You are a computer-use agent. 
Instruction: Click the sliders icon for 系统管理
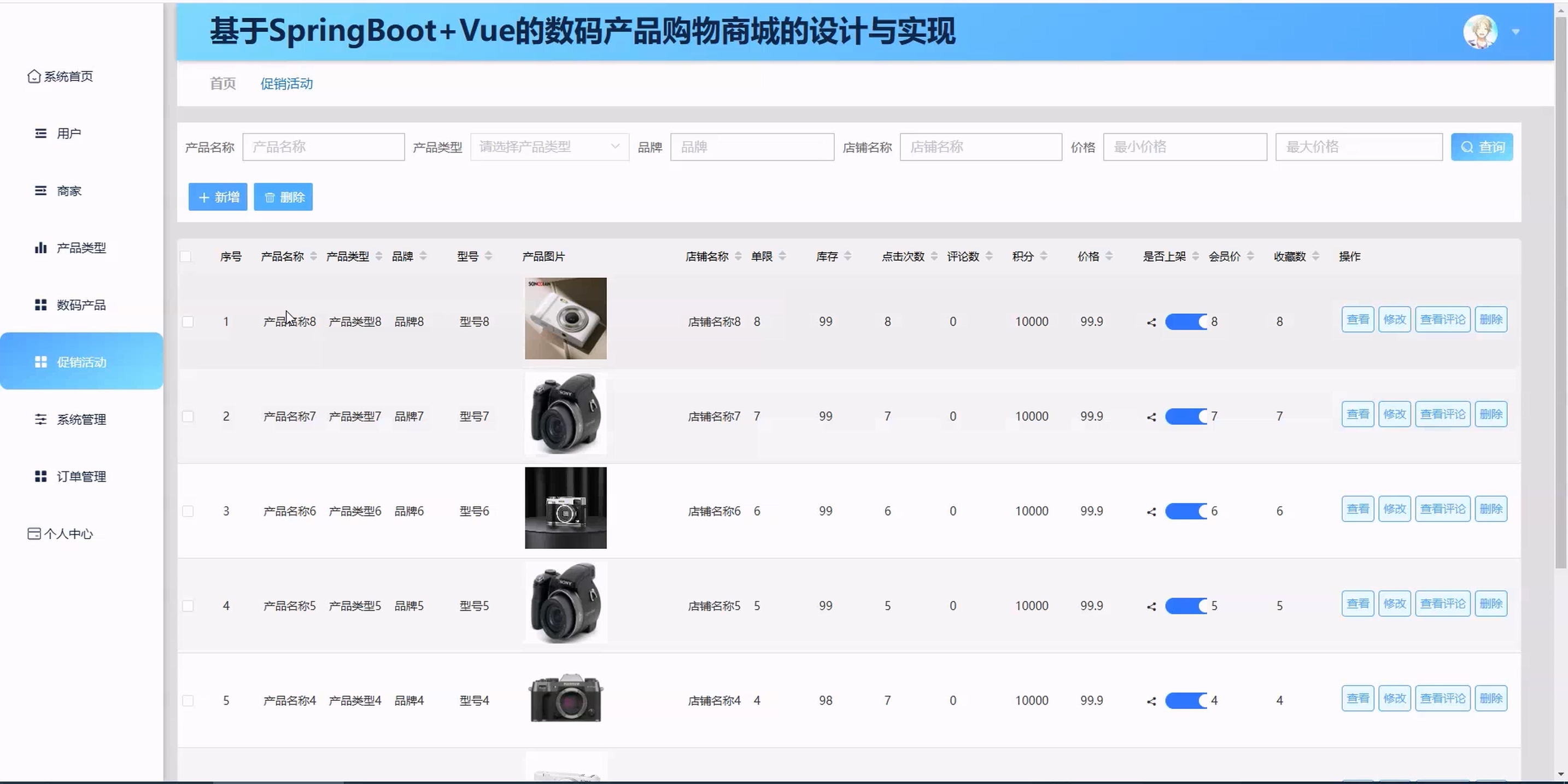tap(40, 419)
